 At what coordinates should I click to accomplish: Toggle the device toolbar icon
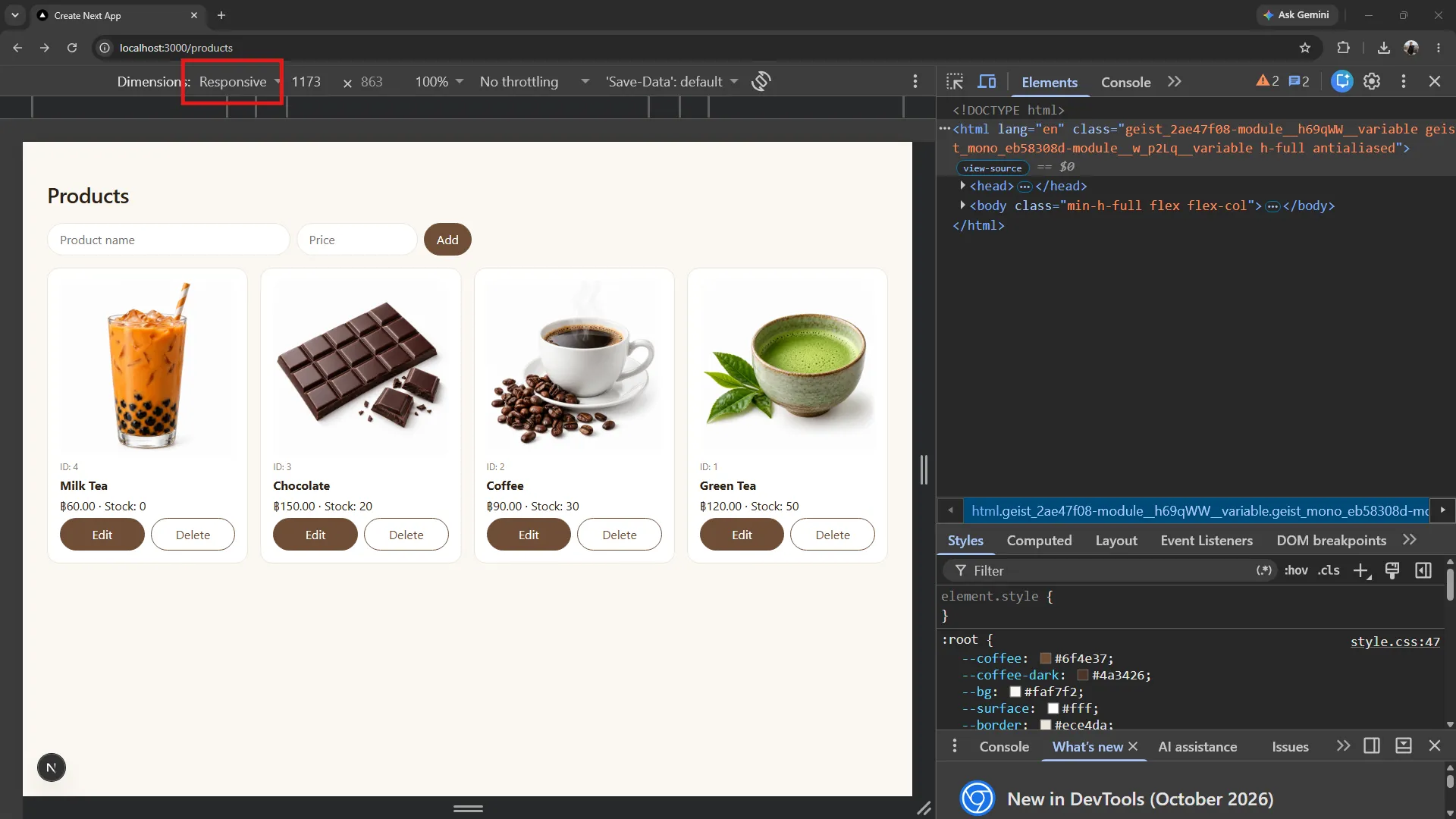click(x=987, y=82)
